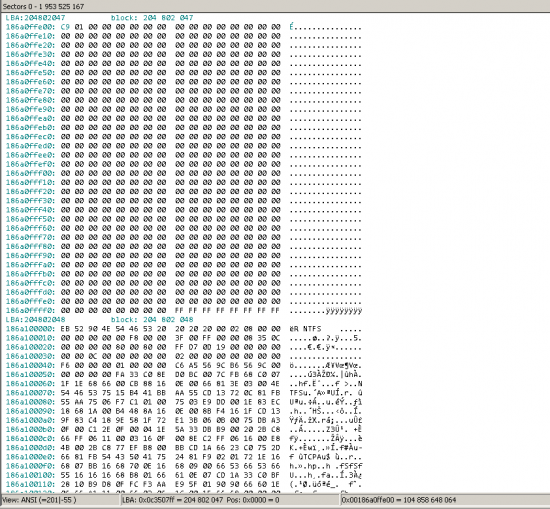Click the ÿÿÿÿÿÿÿÿ characters in text column
550x509 pixels.
click(x=344, y=310)
